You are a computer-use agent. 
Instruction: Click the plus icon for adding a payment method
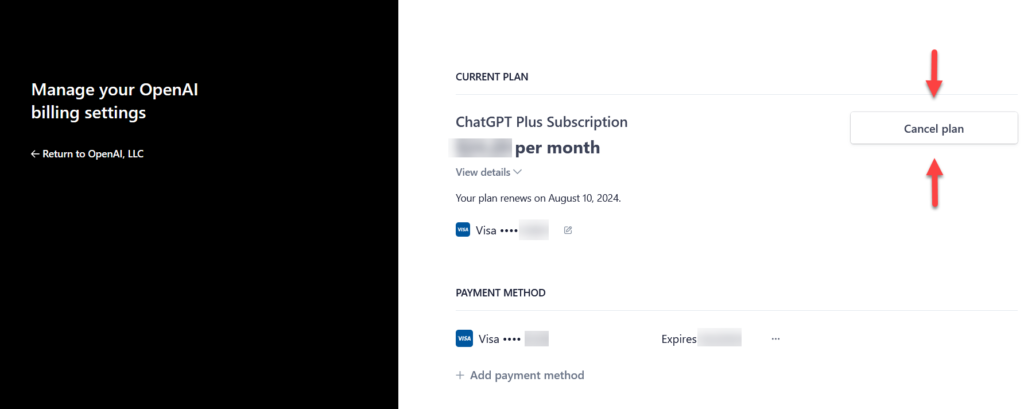click(460, 375)
